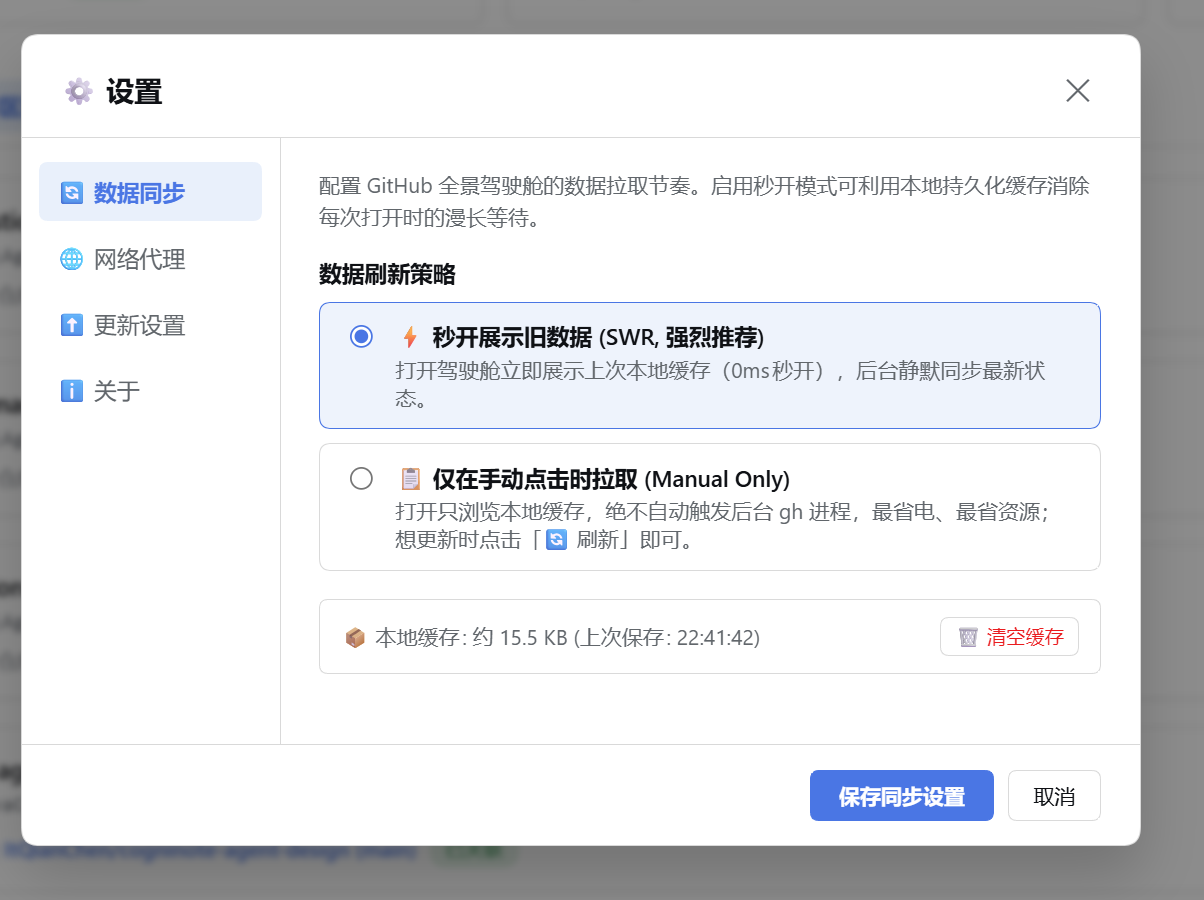This screenshot has height=900, width=1204.
Task: Click the intro paragraph starting 配置 GitHub
Action: click(704, 202)
